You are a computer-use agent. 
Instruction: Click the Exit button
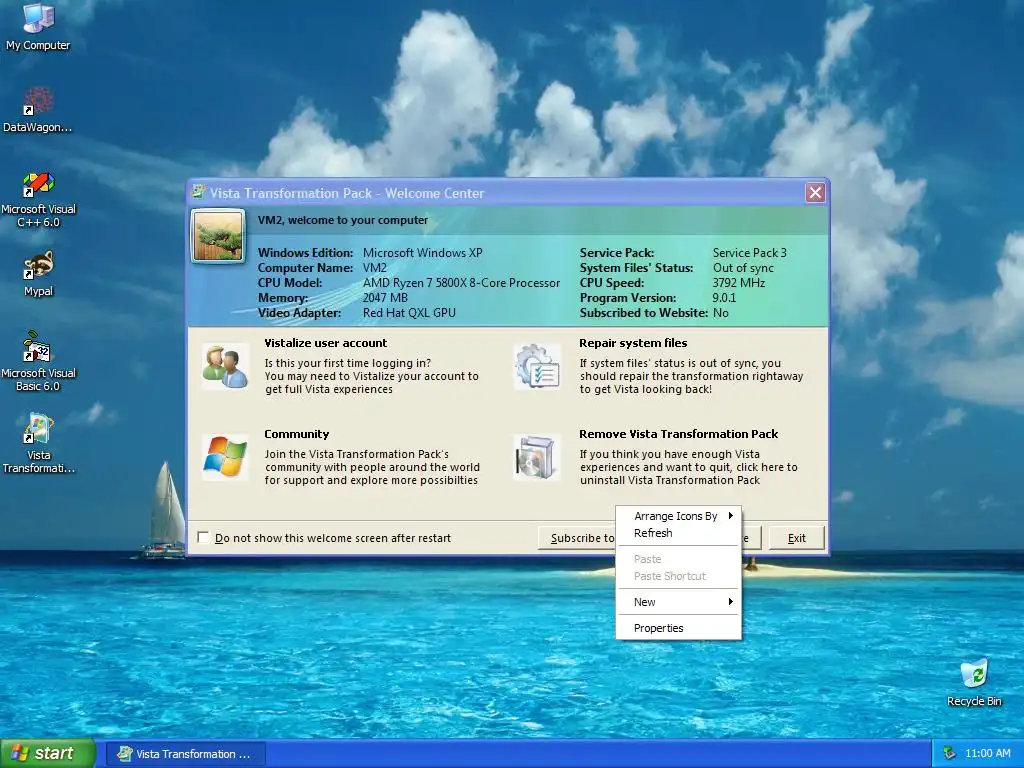(796, 538)
